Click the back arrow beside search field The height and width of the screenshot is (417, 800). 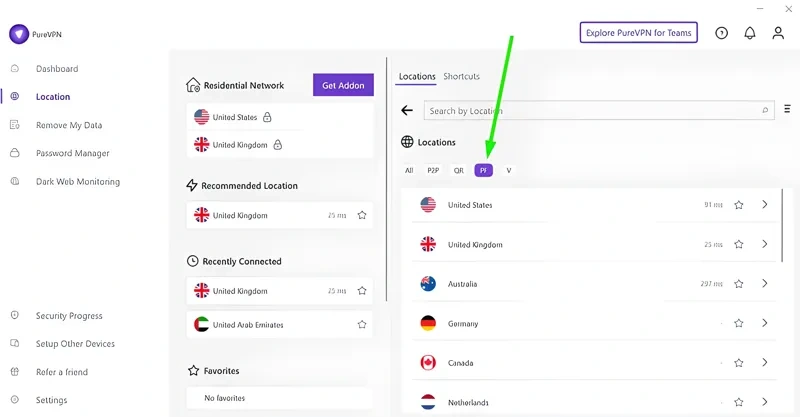(x=407, y=110)
